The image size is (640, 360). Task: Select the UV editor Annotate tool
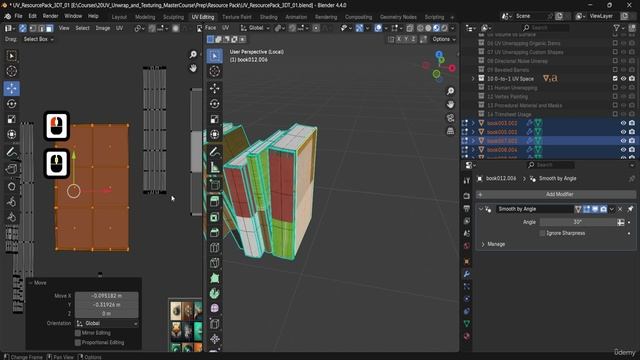11,152
